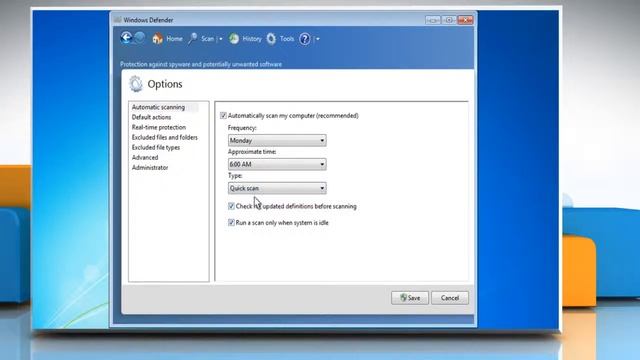Click the Approximate time label
The width and height of the screenshot is (640, 360).
tap(252, 151)
